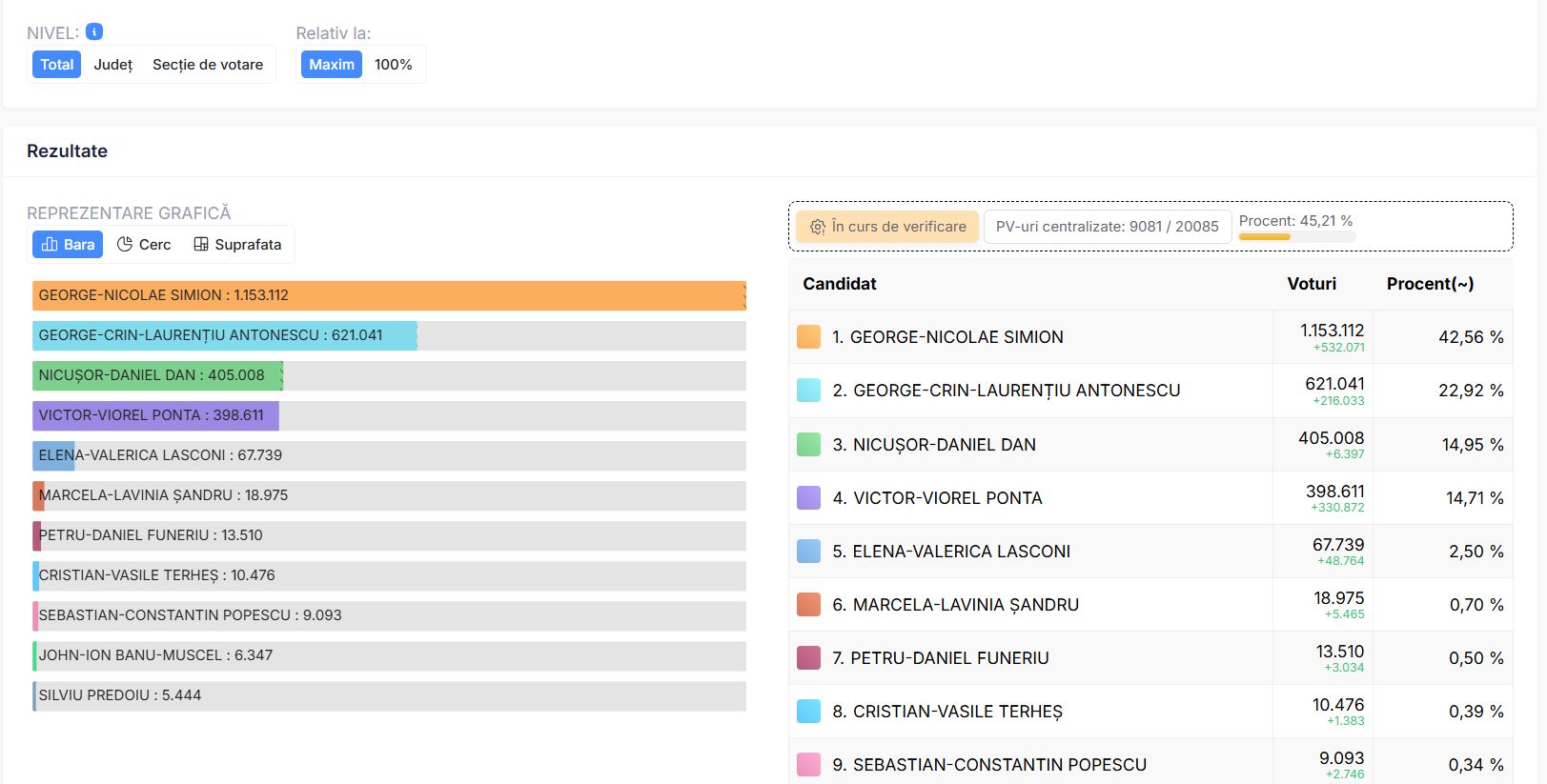Image resolution: width=1547 pixels, height=784 pixels.
Task: Click the În curs de verificare badge
Action: (887, 227)
